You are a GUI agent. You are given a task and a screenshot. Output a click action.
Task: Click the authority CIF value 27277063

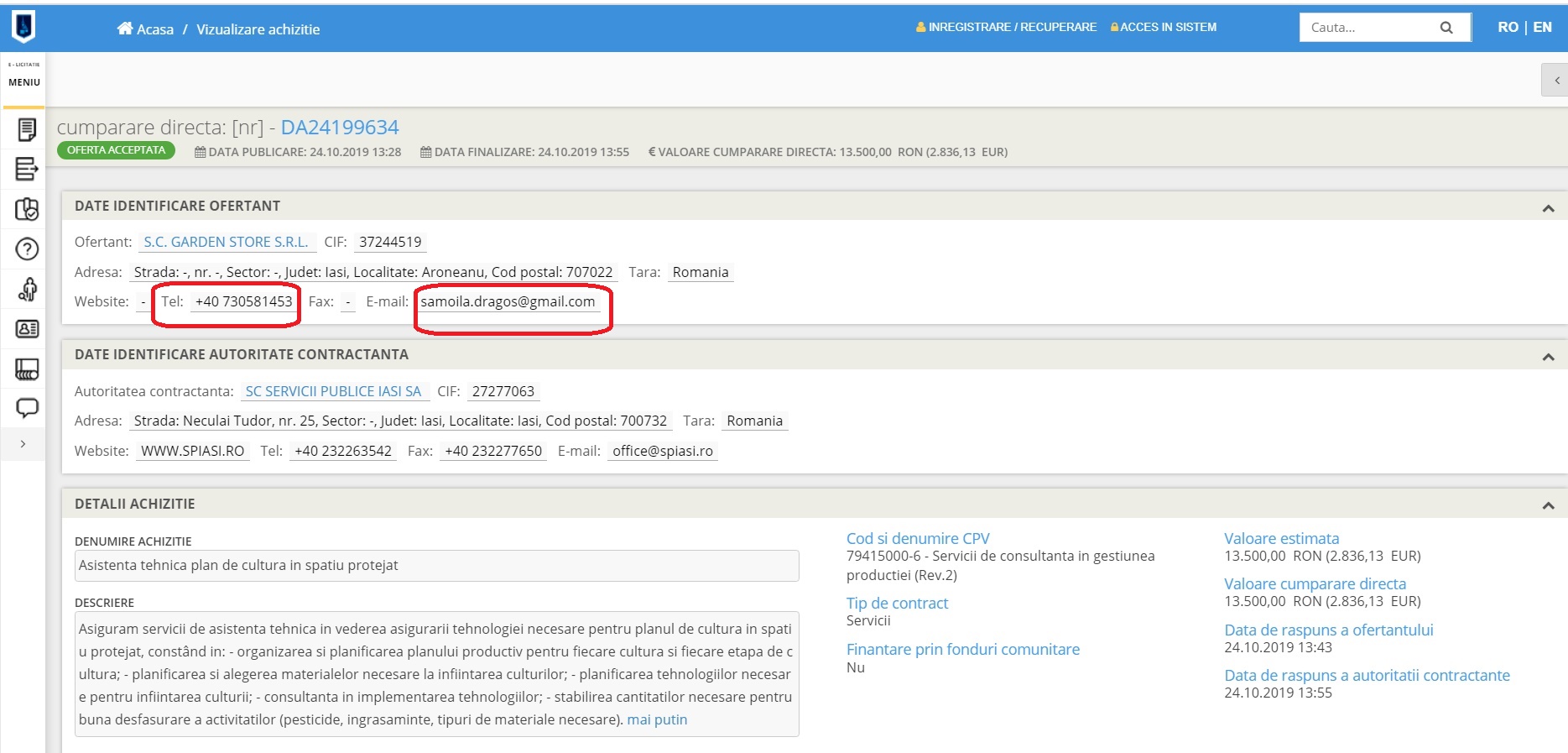[503, 391]
